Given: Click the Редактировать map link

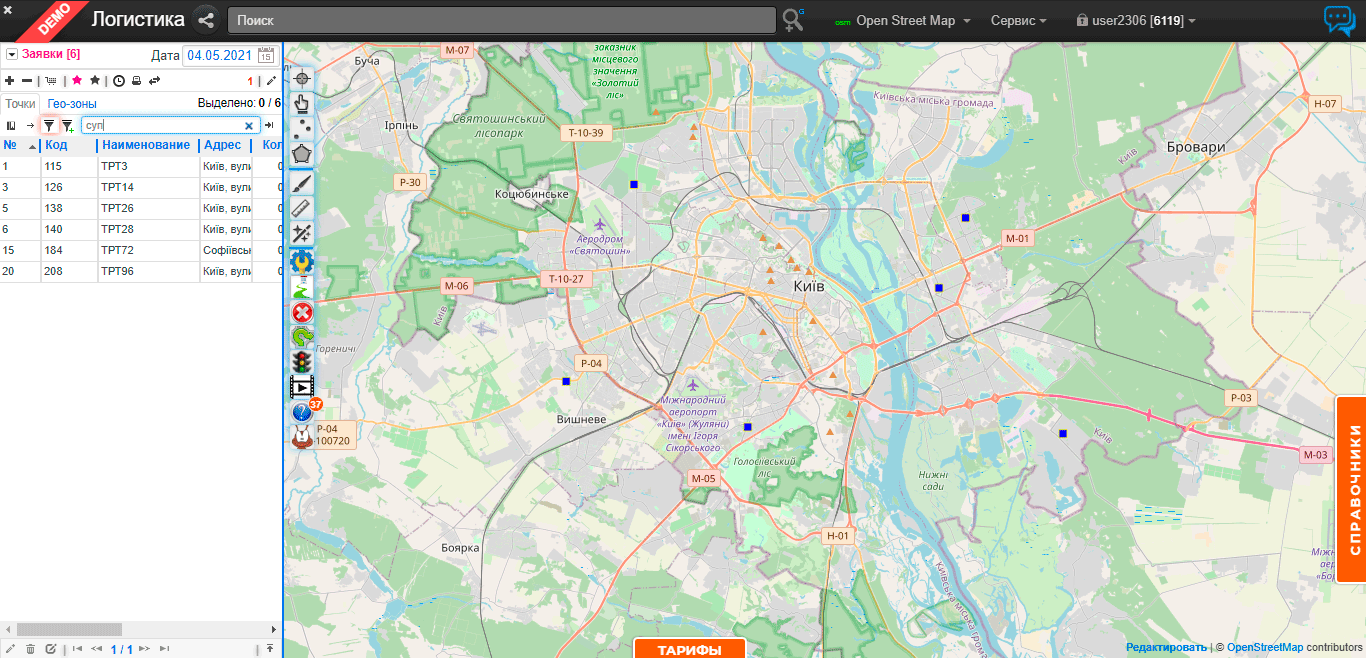Looking at the screenshot, I should [1166, 648].
